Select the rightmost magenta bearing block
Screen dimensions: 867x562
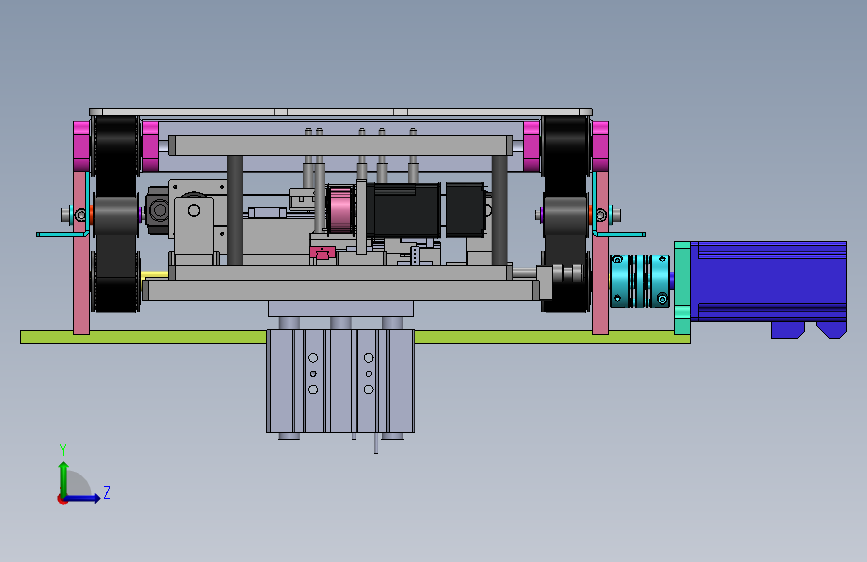tap(600, 146)
